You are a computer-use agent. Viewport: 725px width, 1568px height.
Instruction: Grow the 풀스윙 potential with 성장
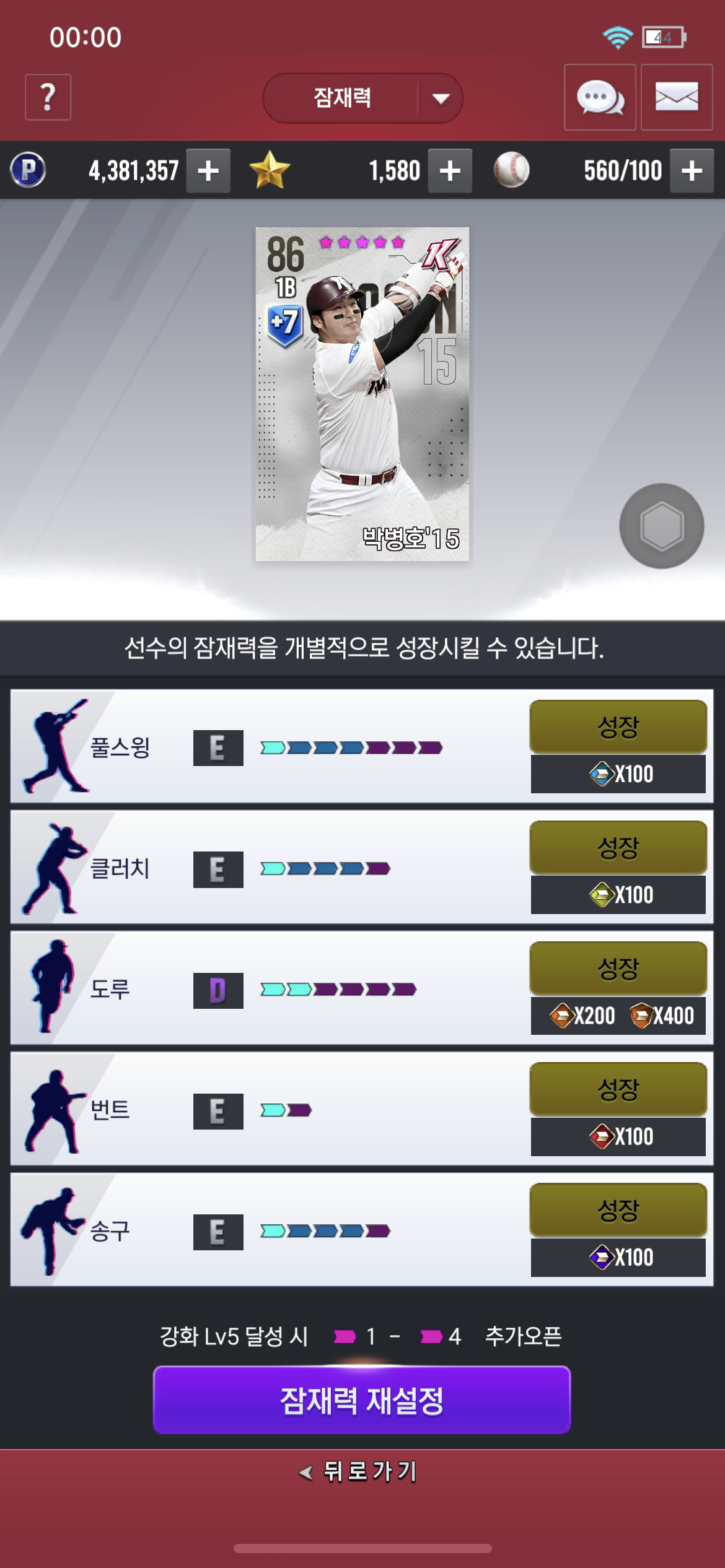click(x=618, y=726)
